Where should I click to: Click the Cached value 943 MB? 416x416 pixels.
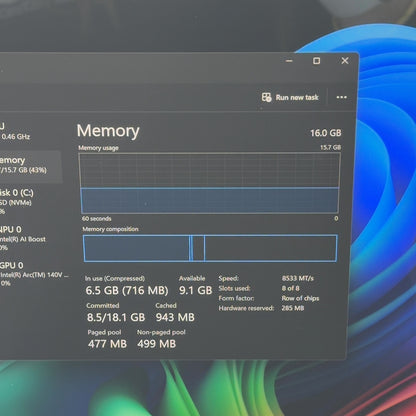(175, 317)
